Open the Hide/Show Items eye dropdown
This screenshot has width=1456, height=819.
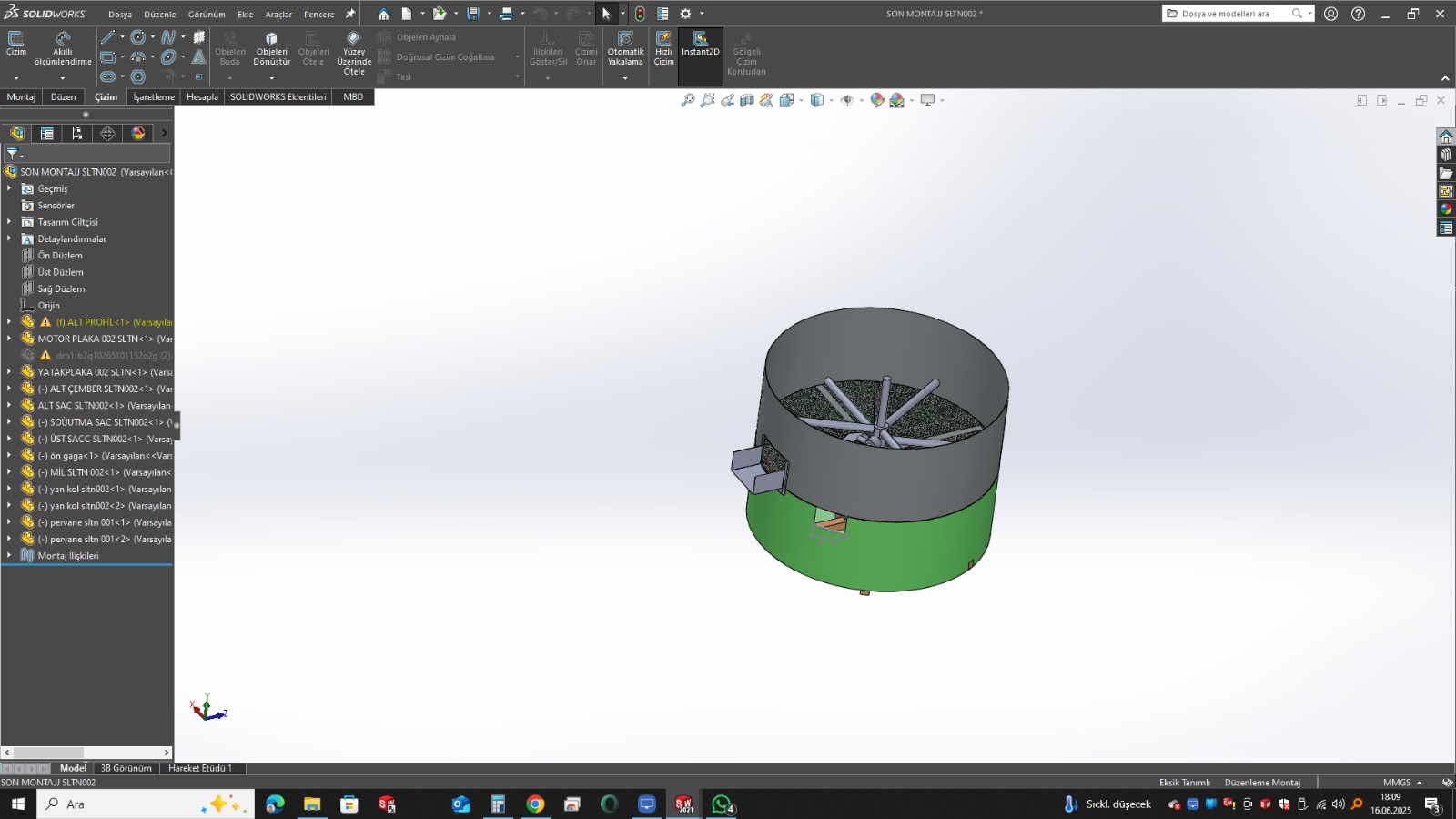pos(847,100)
